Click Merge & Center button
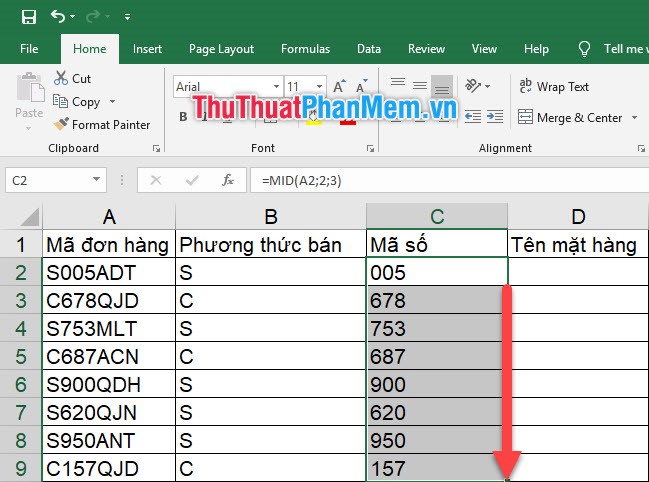 (x=570, y=118)
